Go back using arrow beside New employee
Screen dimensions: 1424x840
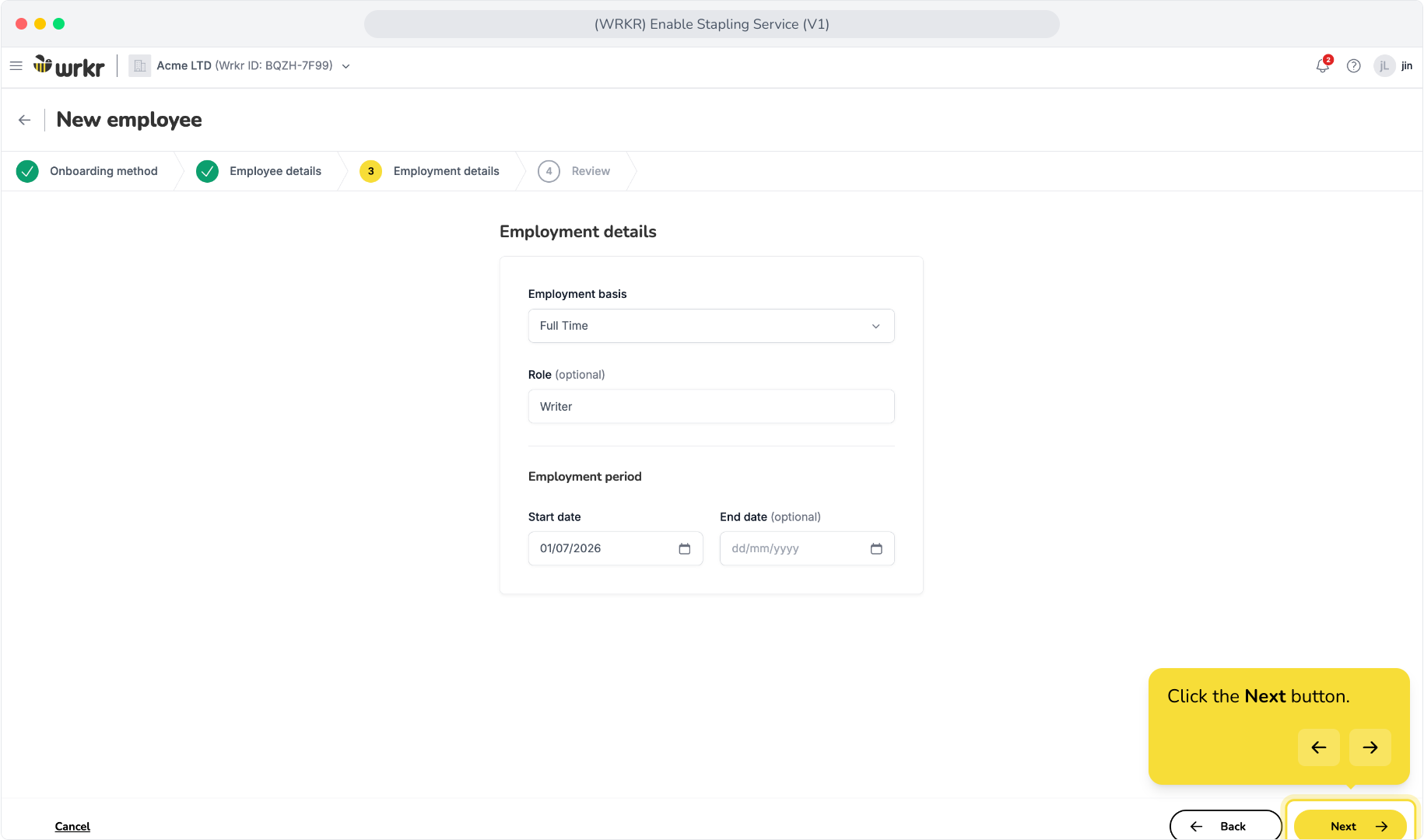point(25,120)
